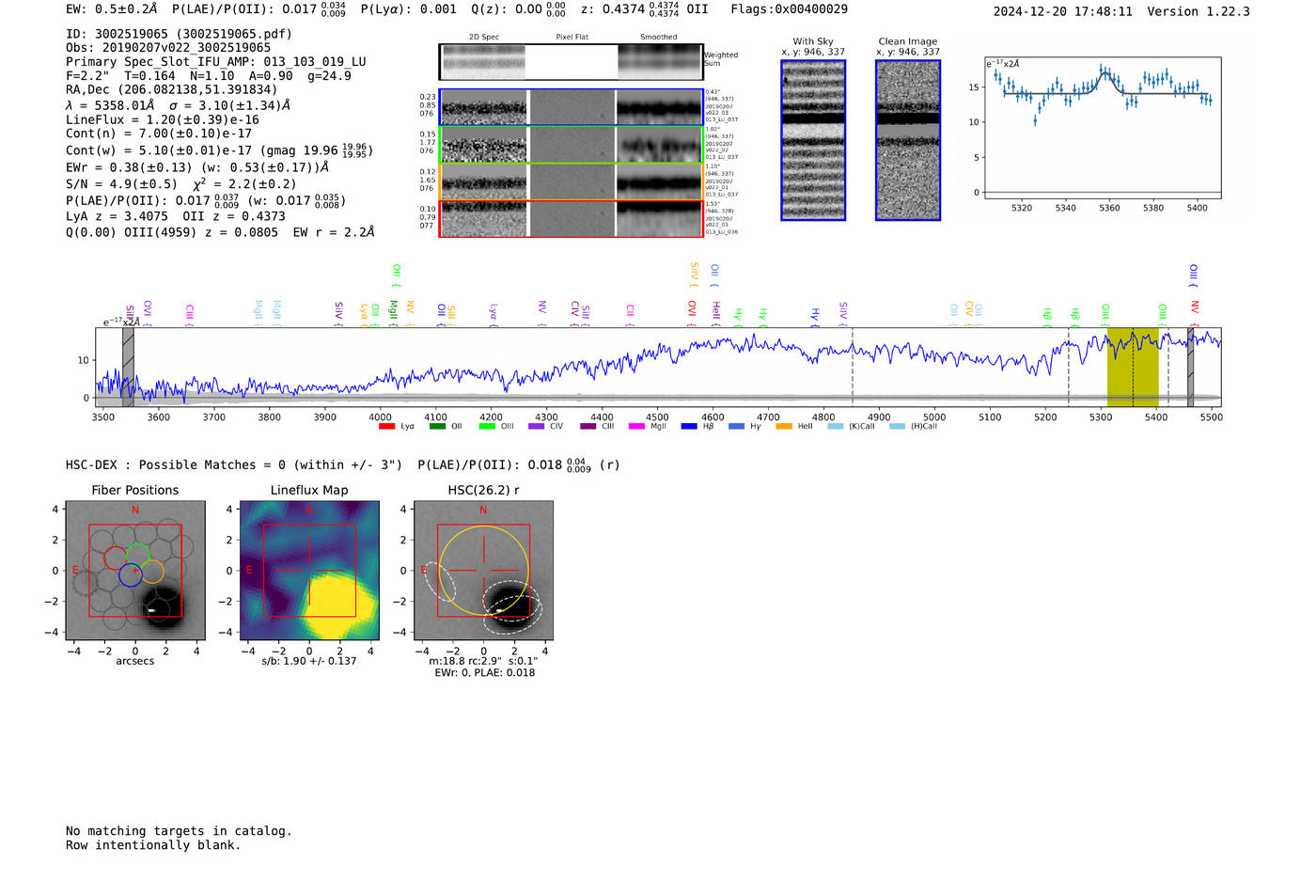Click "Row intentionally blank." text

153,845
